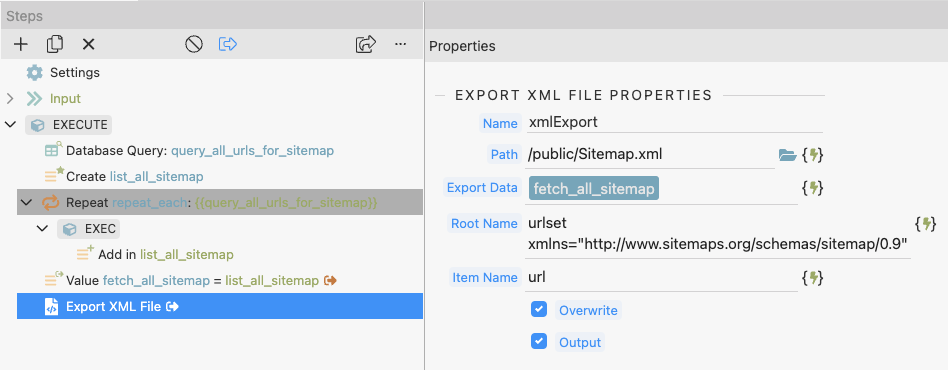Image resolution: width=948 pixels, height=370 pixels.
Task: Click the disable step circle-slash icon
Action: pyautogui.click(x=193, y=44)
